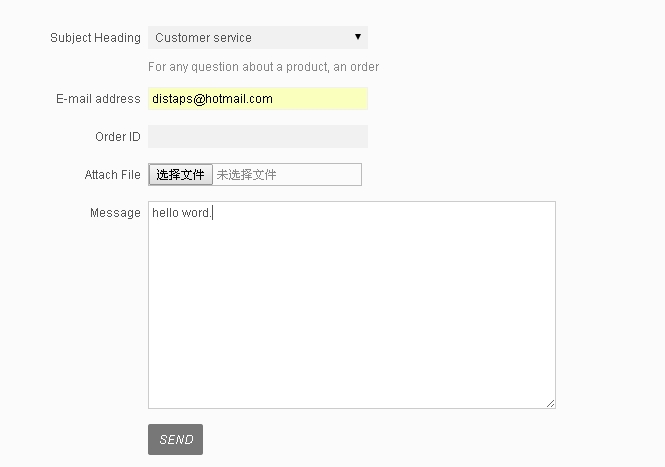The width and height of the screenshot is (665, 467).
Task: Click the 未选择文件 no-file-chosen text
Action: (246, 175)
